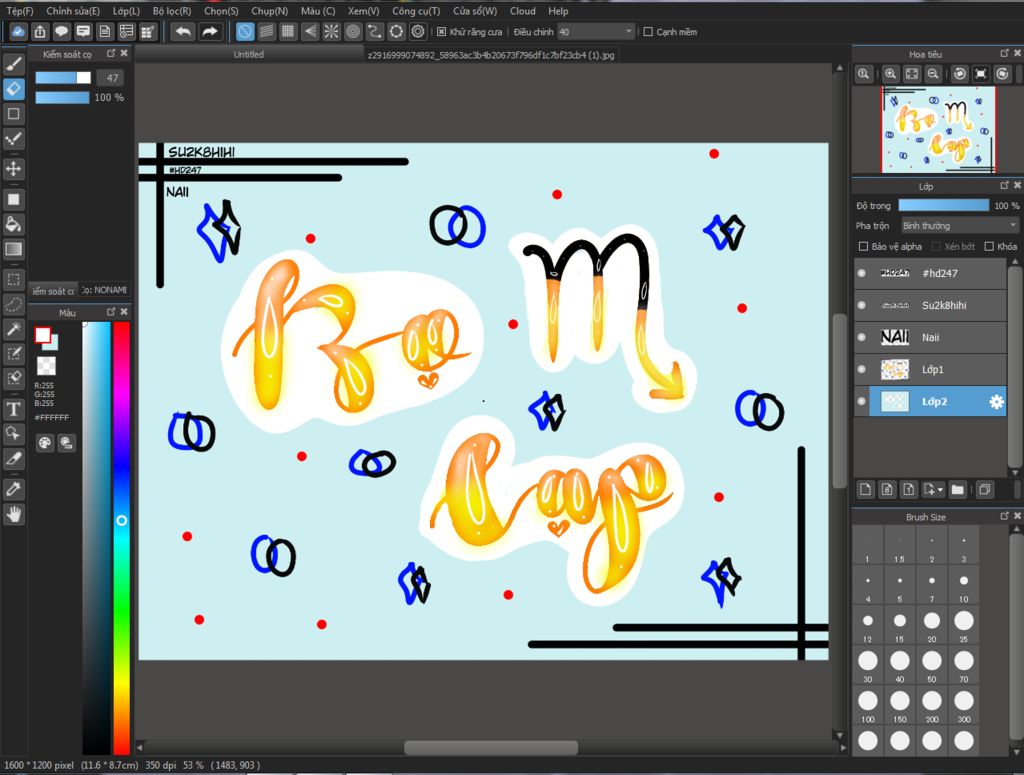Viewport: 1024px width, 775px height.
Task: Select the Brush tool
Action: coord(14,64)
